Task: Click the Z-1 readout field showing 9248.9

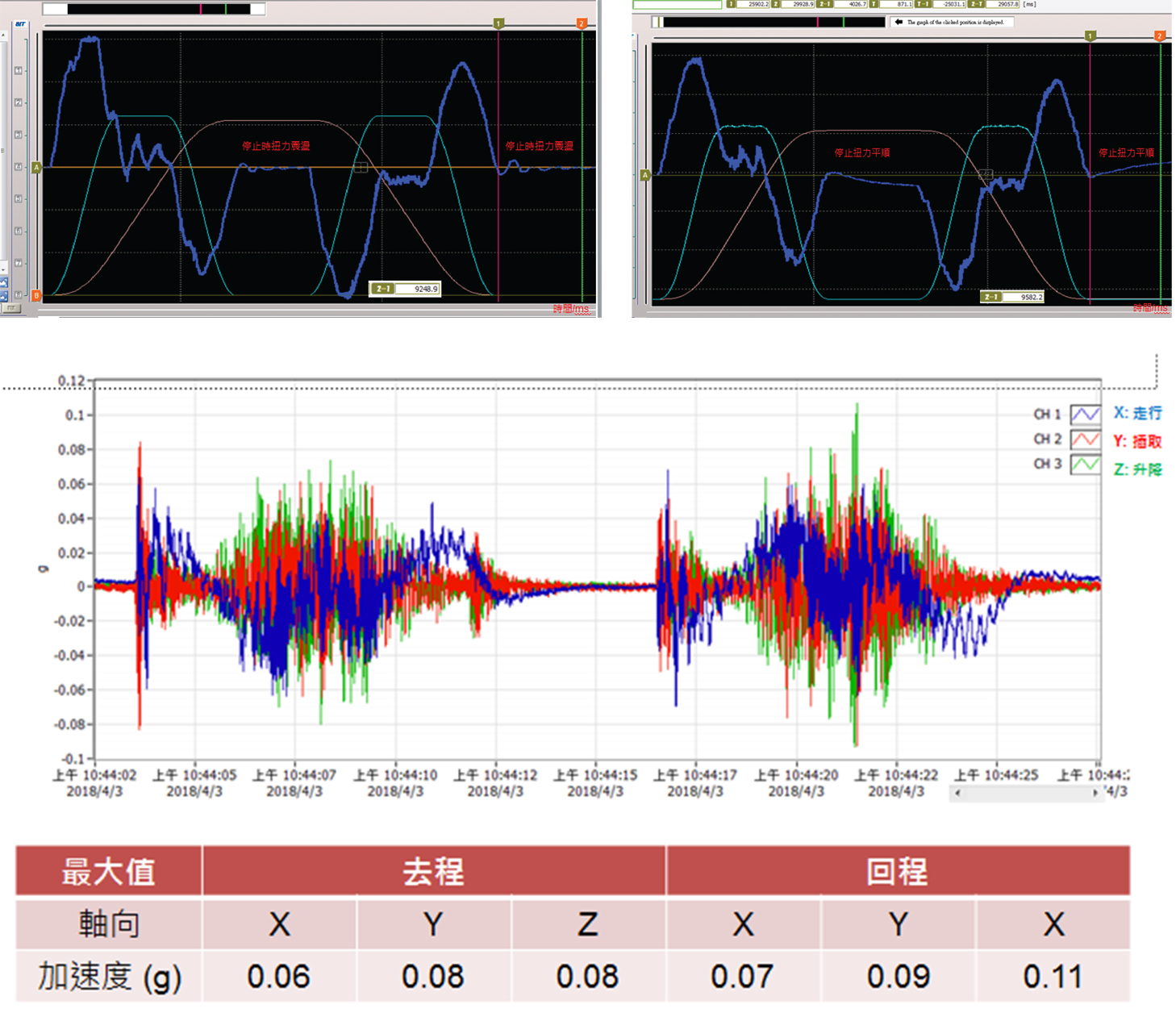Action: (405, 289)
